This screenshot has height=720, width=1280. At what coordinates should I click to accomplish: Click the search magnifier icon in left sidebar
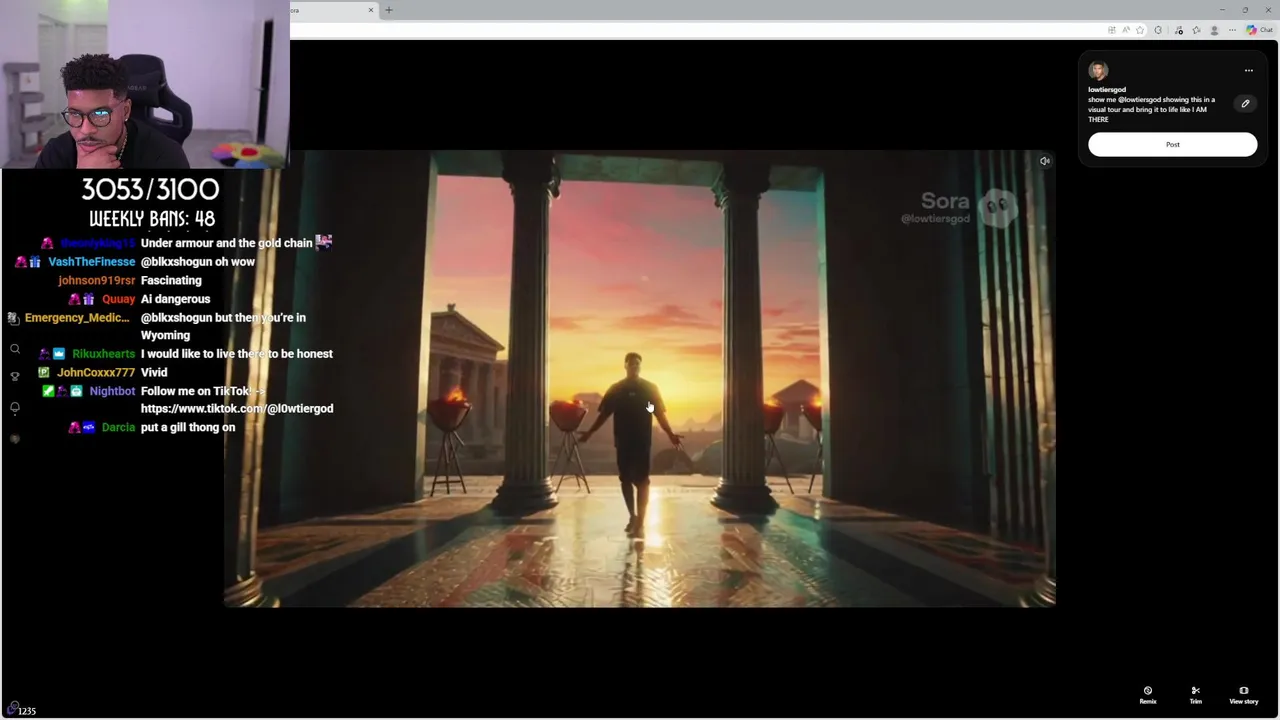point(15,349)
